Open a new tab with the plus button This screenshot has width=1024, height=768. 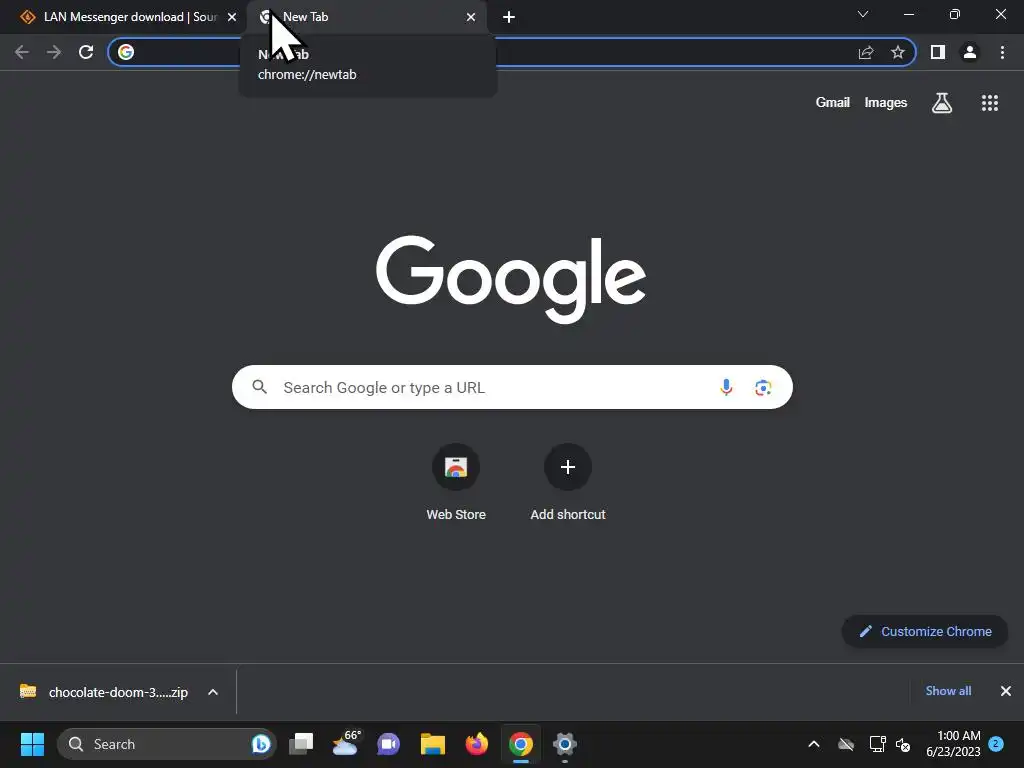pyautogui.click(x=509, y=17)
